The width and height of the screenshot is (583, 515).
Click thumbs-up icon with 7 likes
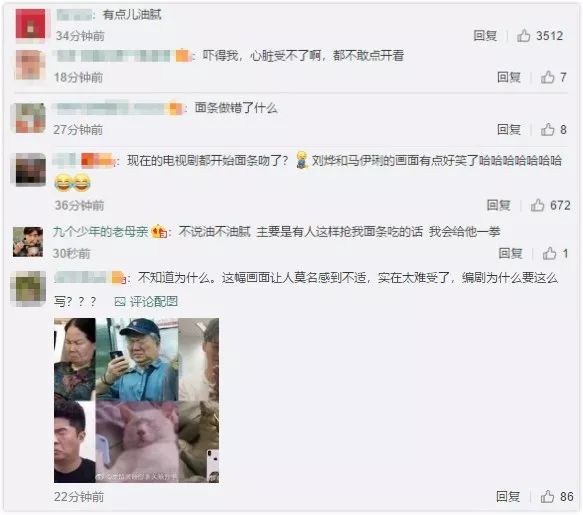click(x=547, y=77)
